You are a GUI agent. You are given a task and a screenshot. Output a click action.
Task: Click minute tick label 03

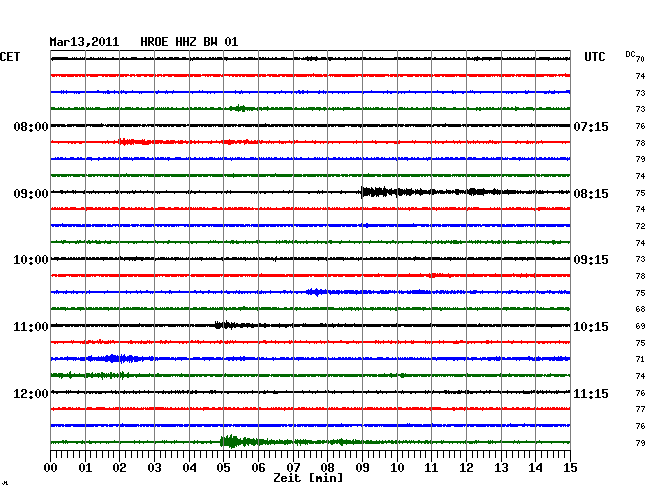[154, 468]
